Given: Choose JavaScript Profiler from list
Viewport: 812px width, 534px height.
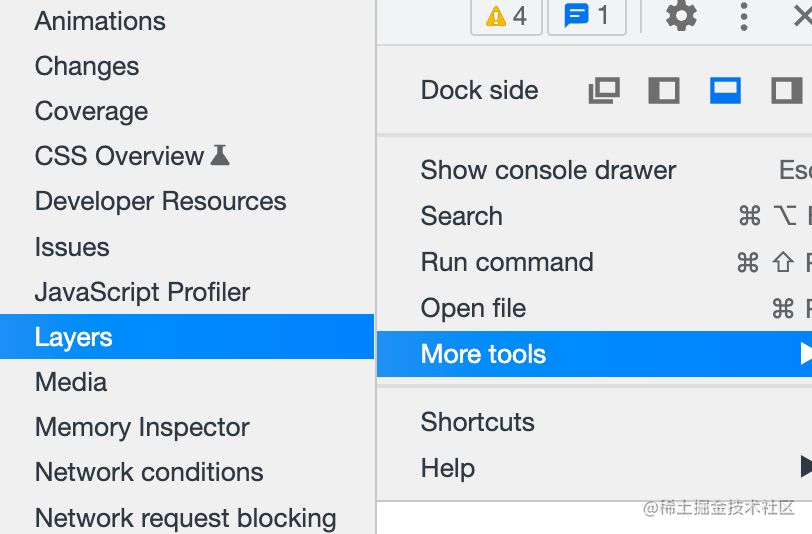Looking at the screenshot, I should [142, 292].
